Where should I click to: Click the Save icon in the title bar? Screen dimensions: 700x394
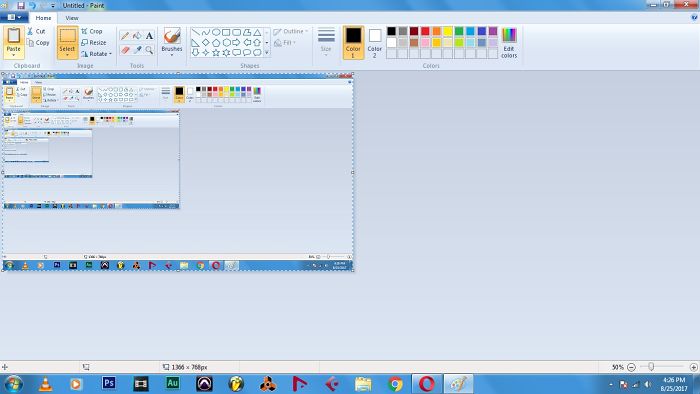pyautogui.click(x=21, y=6)
